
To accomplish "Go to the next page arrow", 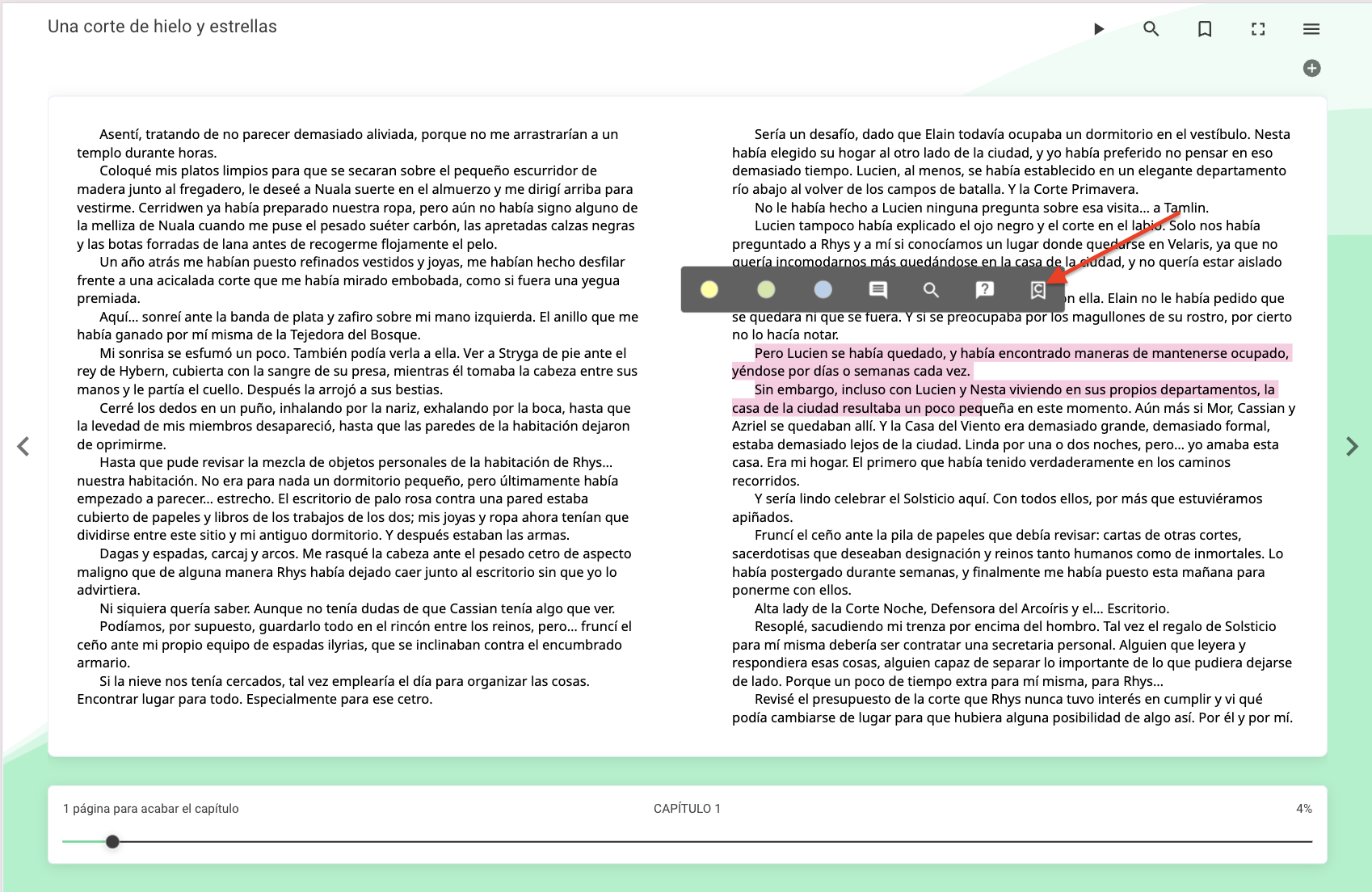I will point(1352,446).
